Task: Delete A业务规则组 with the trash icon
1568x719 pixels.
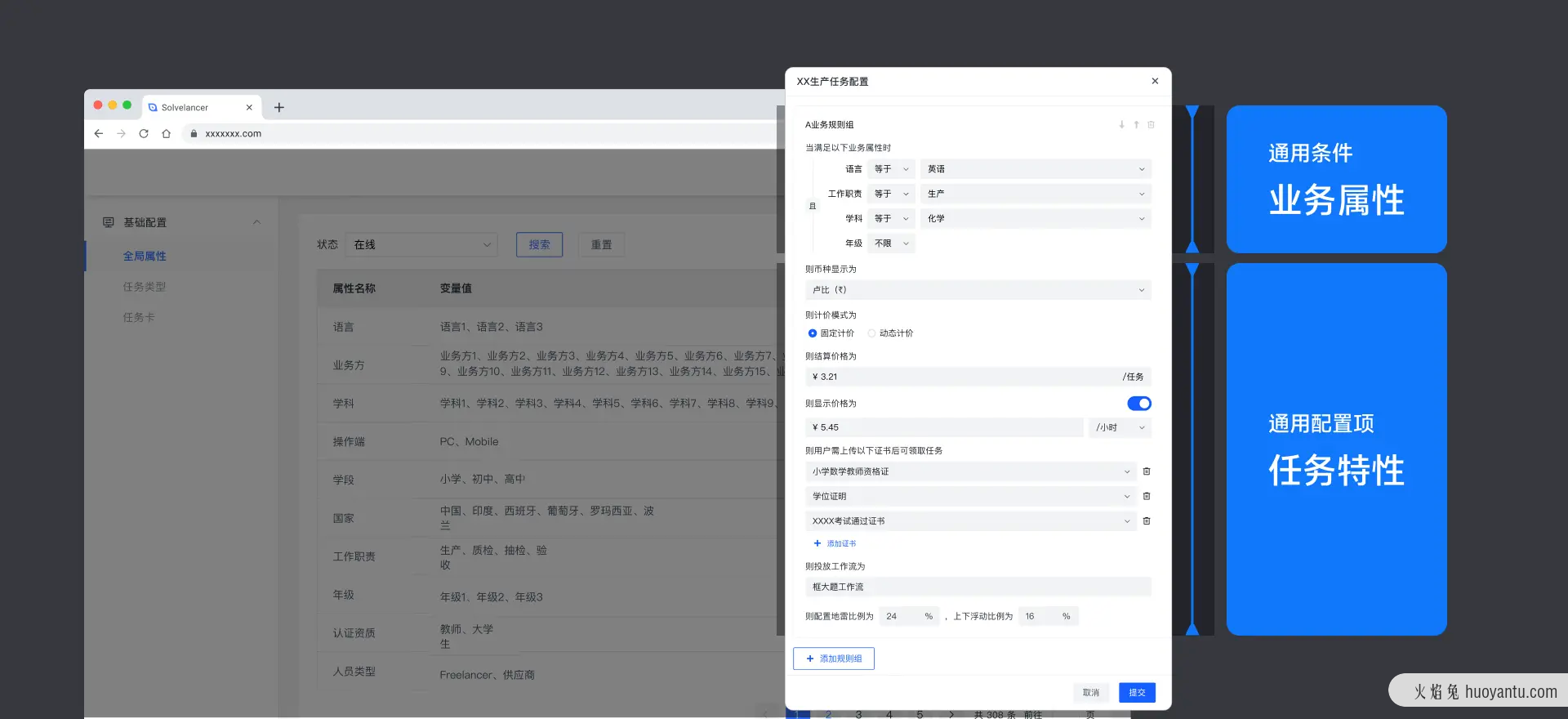Action: pos(1151,125)
